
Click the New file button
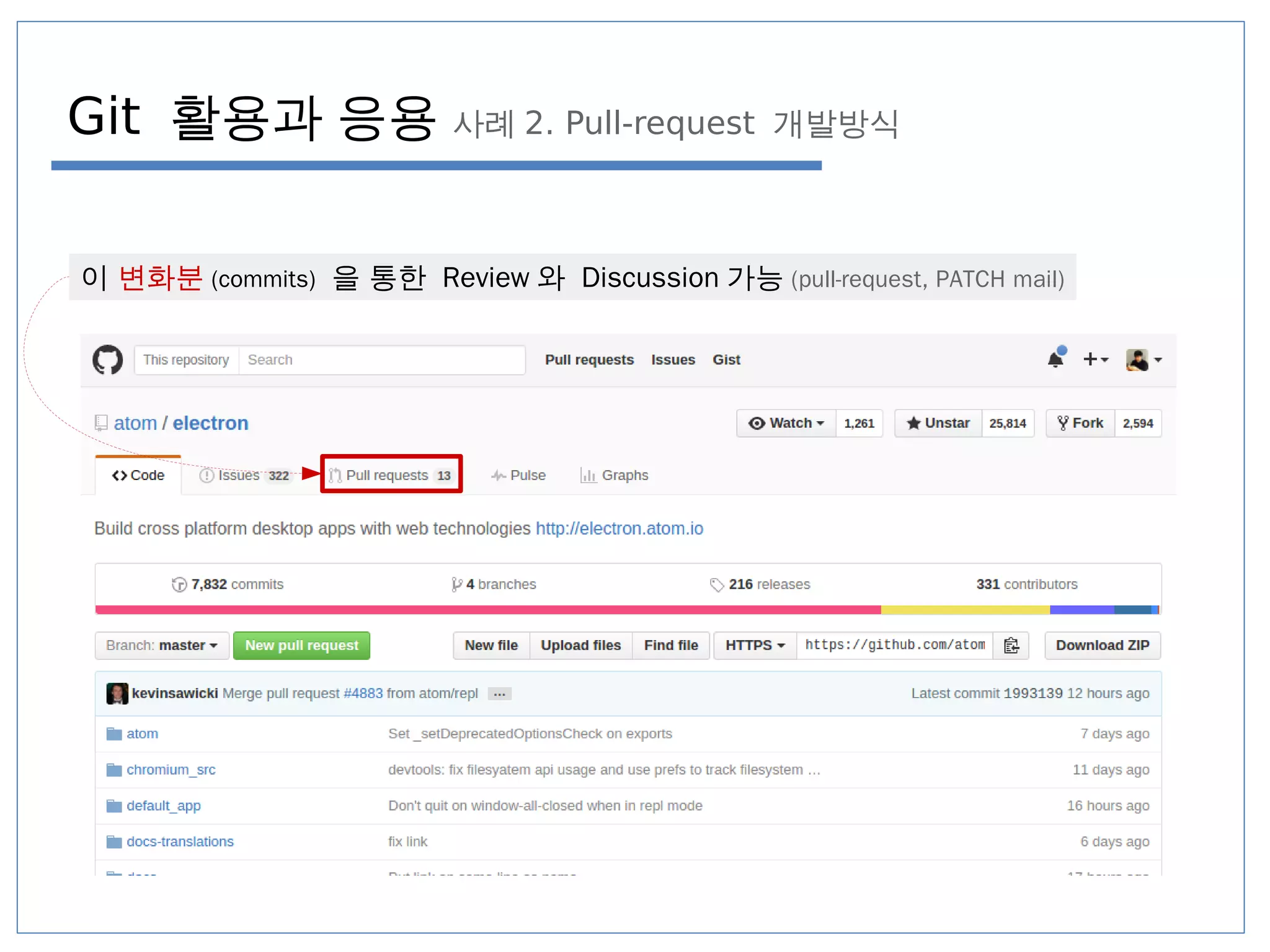(491, 646)
